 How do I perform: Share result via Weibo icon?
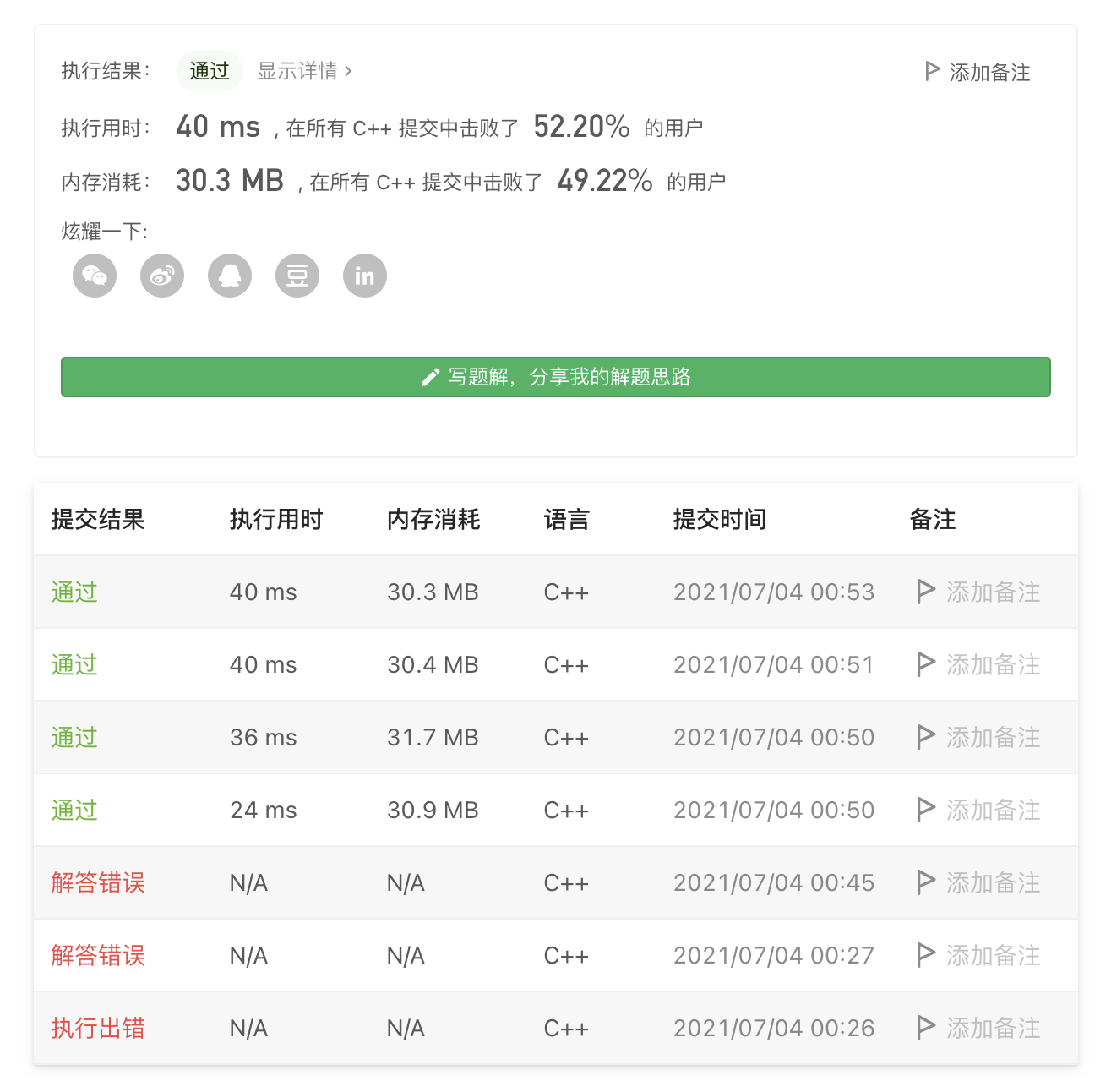pyautogui.click(x=162, y=276)
